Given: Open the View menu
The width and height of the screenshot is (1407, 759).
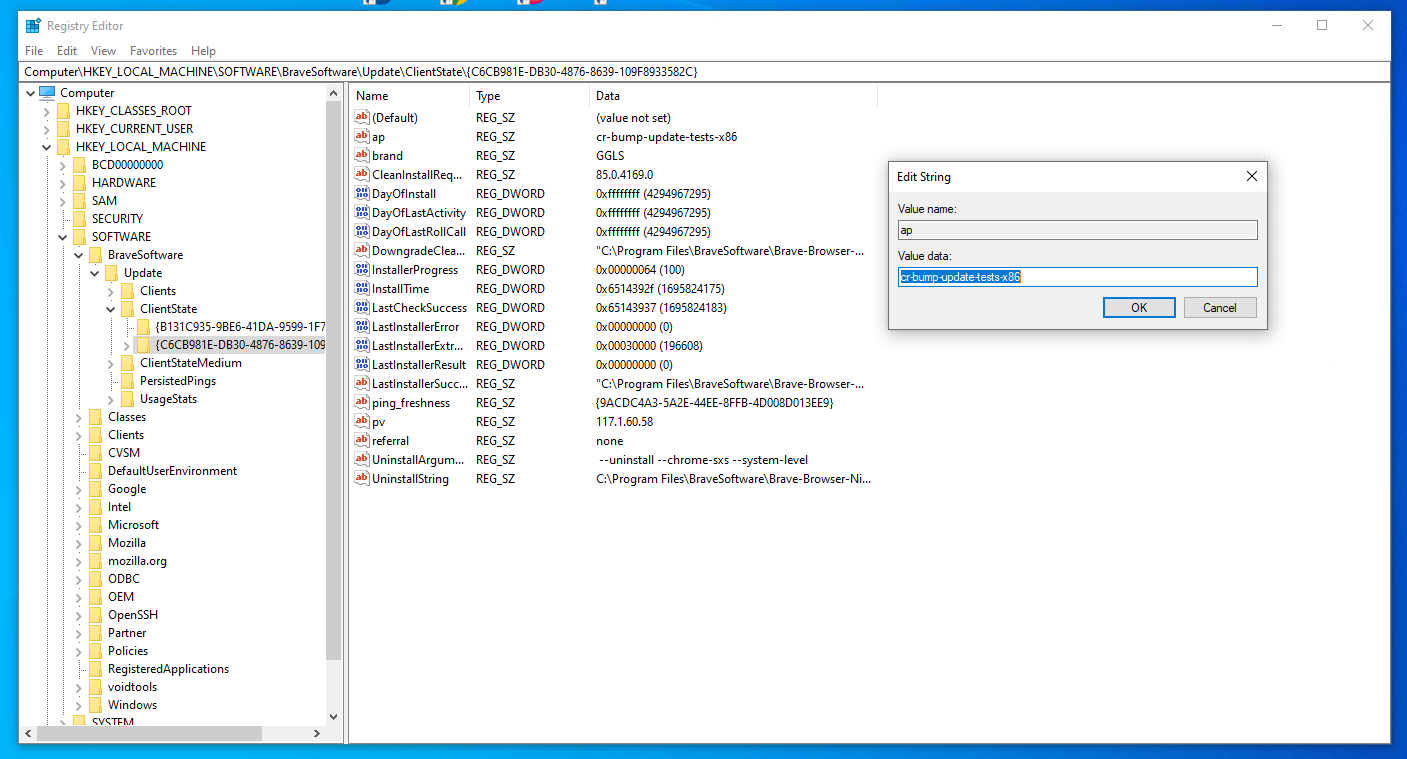Looking at the screenshot, I should (103, 50).
